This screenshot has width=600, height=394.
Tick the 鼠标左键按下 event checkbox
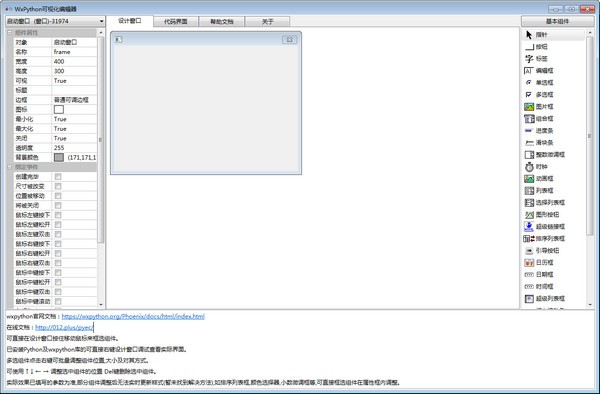pyautogui.click(x=58, y=215)
